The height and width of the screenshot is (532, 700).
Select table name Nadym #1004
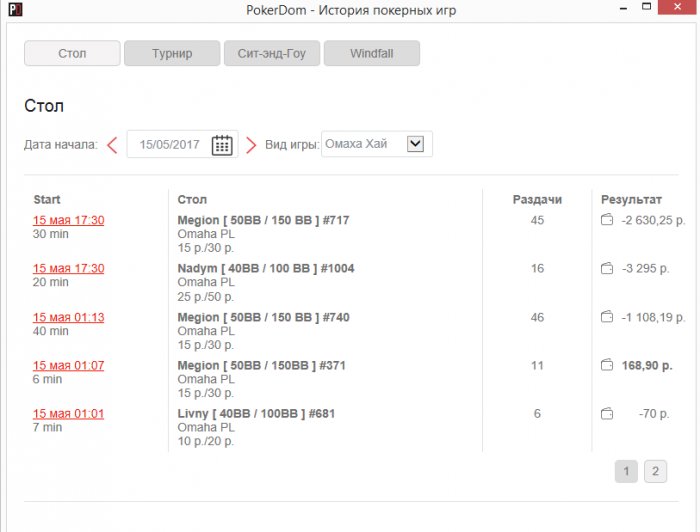(x=266, y=268)
